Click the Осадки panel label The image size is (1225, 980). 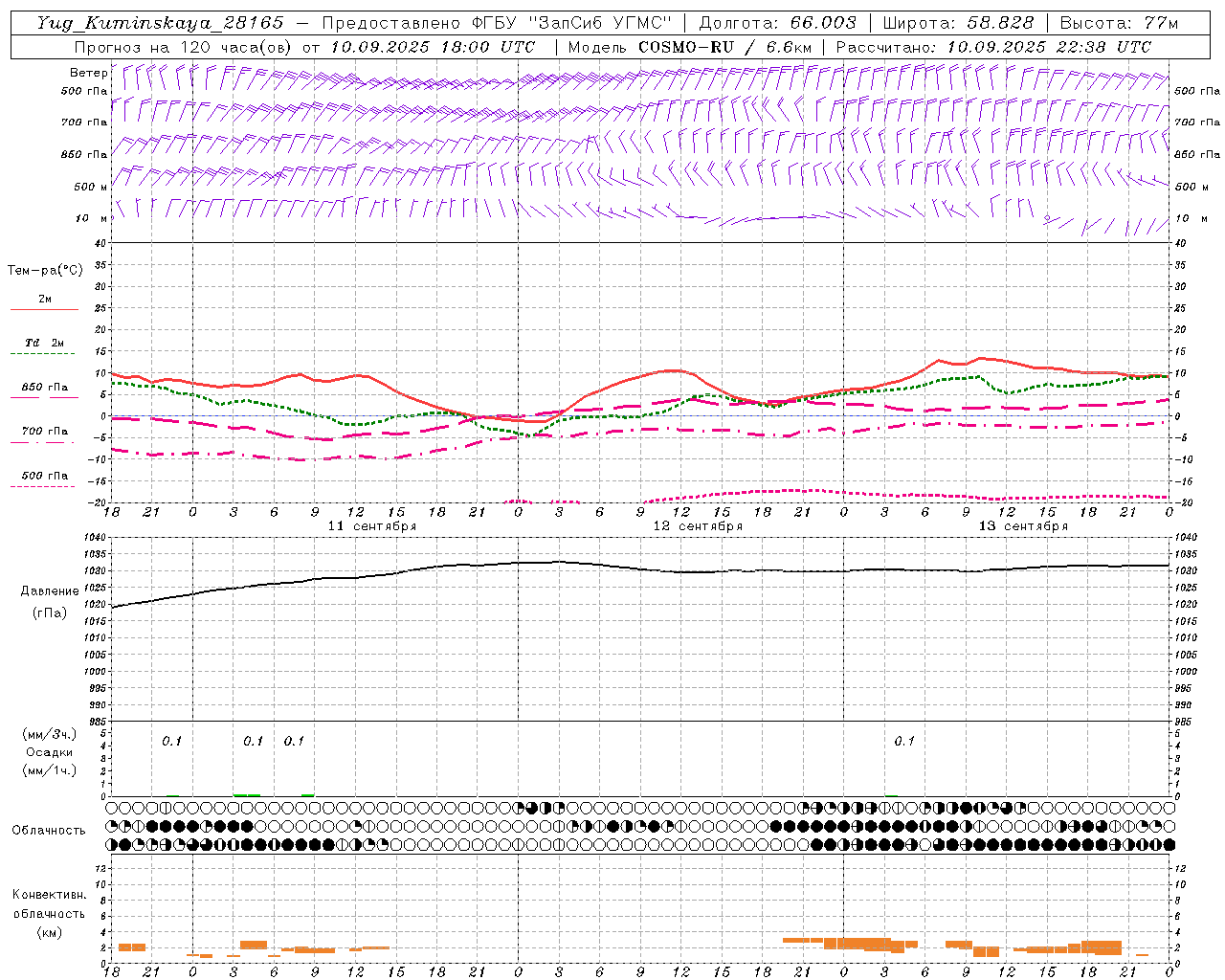[x=49, y=752]
